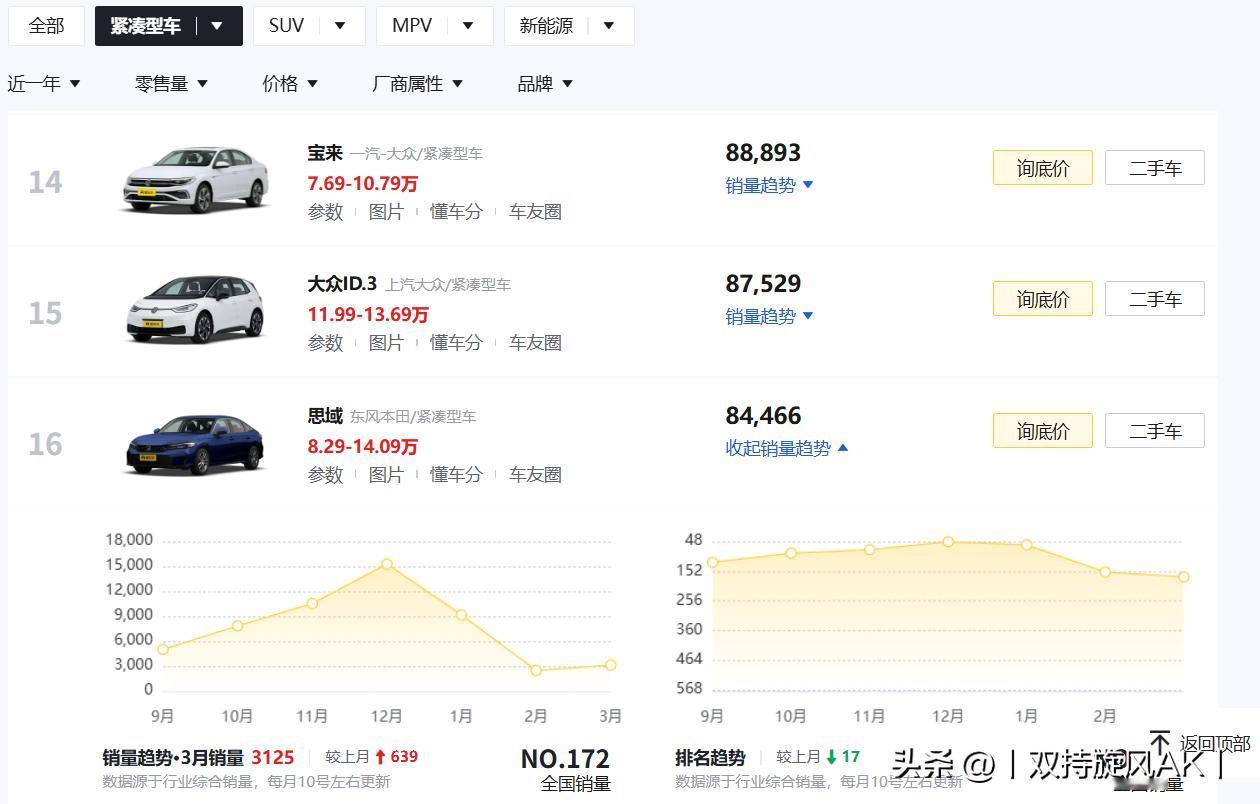Open the 厂商属性 filter dropdown

(x=417, y=84)
